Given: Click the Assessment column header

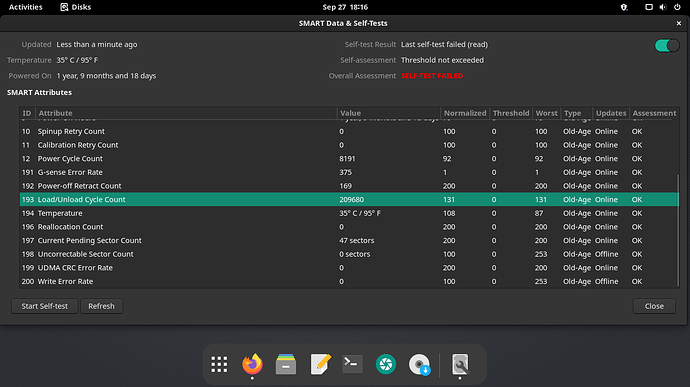Looking at the screenshot, I should [x=654, y=113].
